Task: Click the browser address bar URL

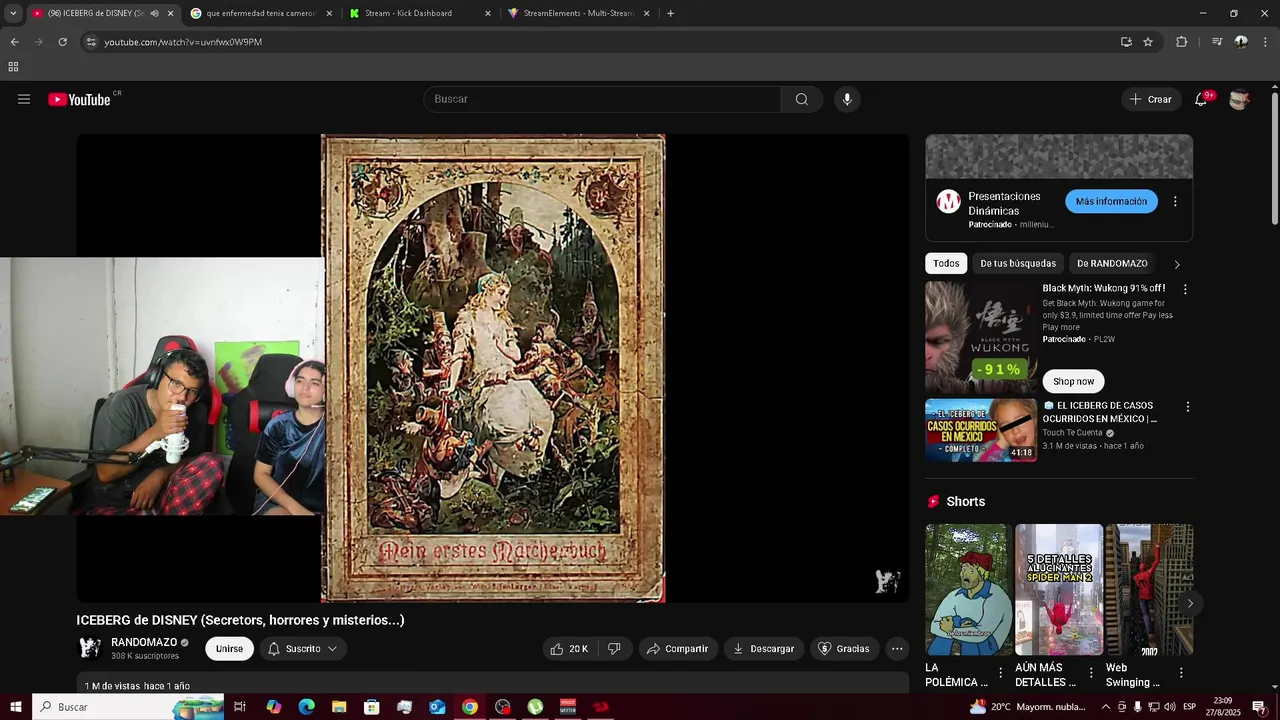Action: coord(183,42)
